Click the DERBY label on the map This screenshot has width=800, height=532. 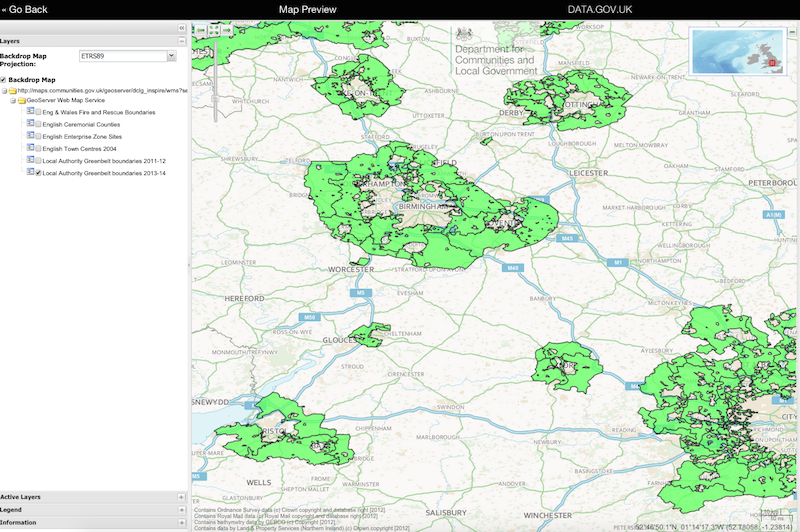511,113
